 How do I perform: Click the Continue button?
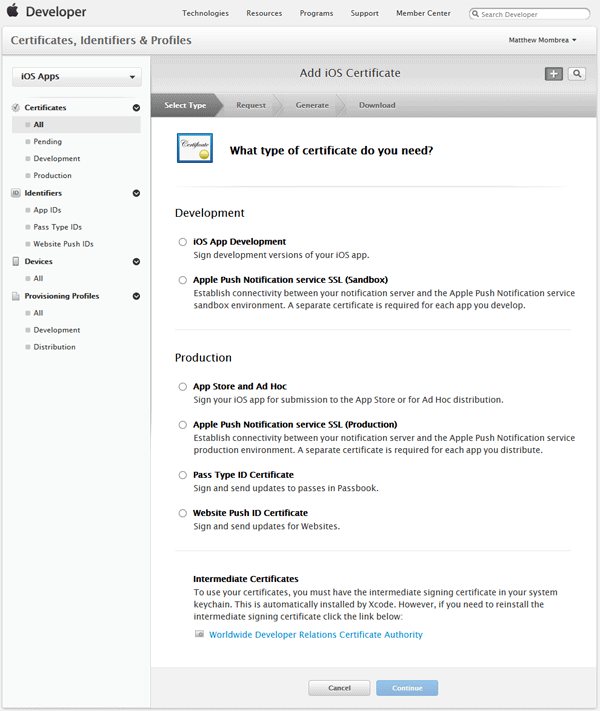pos(407,688)
